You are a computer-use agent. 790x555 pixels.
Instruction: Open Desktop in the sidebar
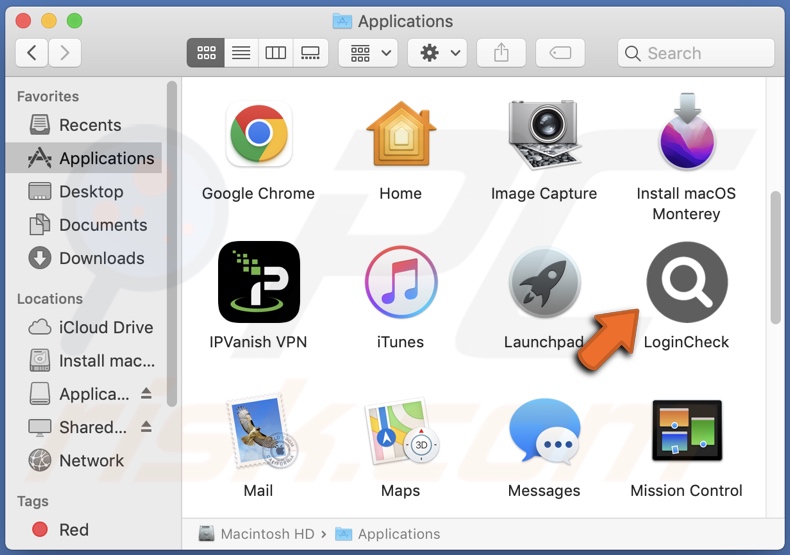click(84, 191)
